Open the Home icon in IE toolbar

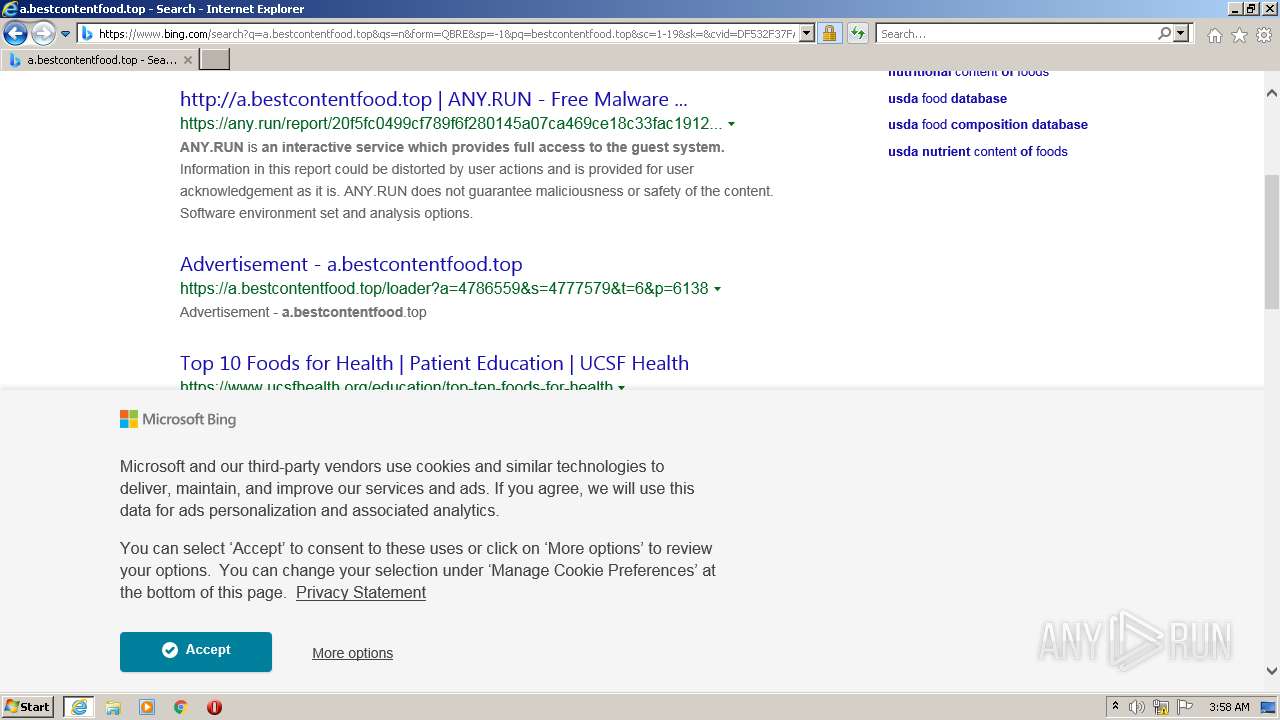(1214, 35)
